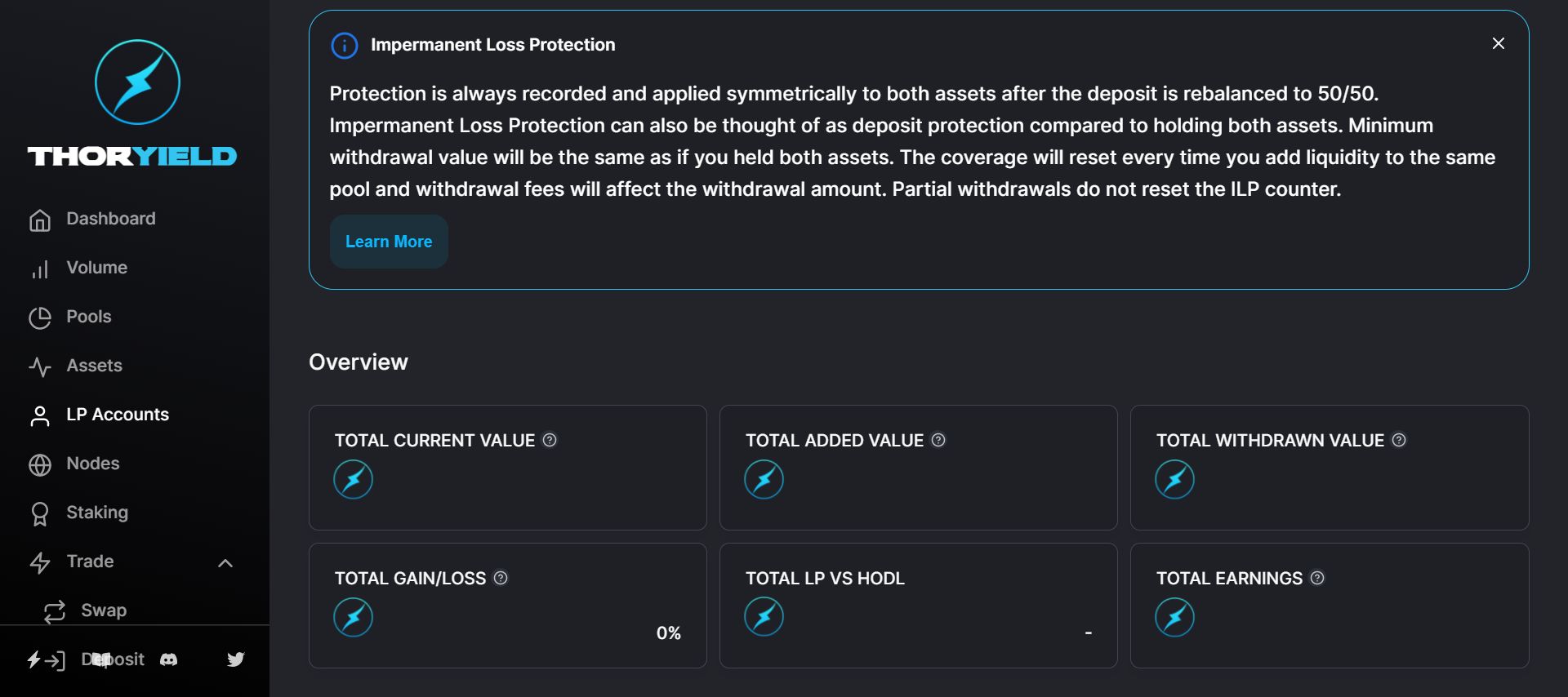Open the Volume section

[96, 268]
